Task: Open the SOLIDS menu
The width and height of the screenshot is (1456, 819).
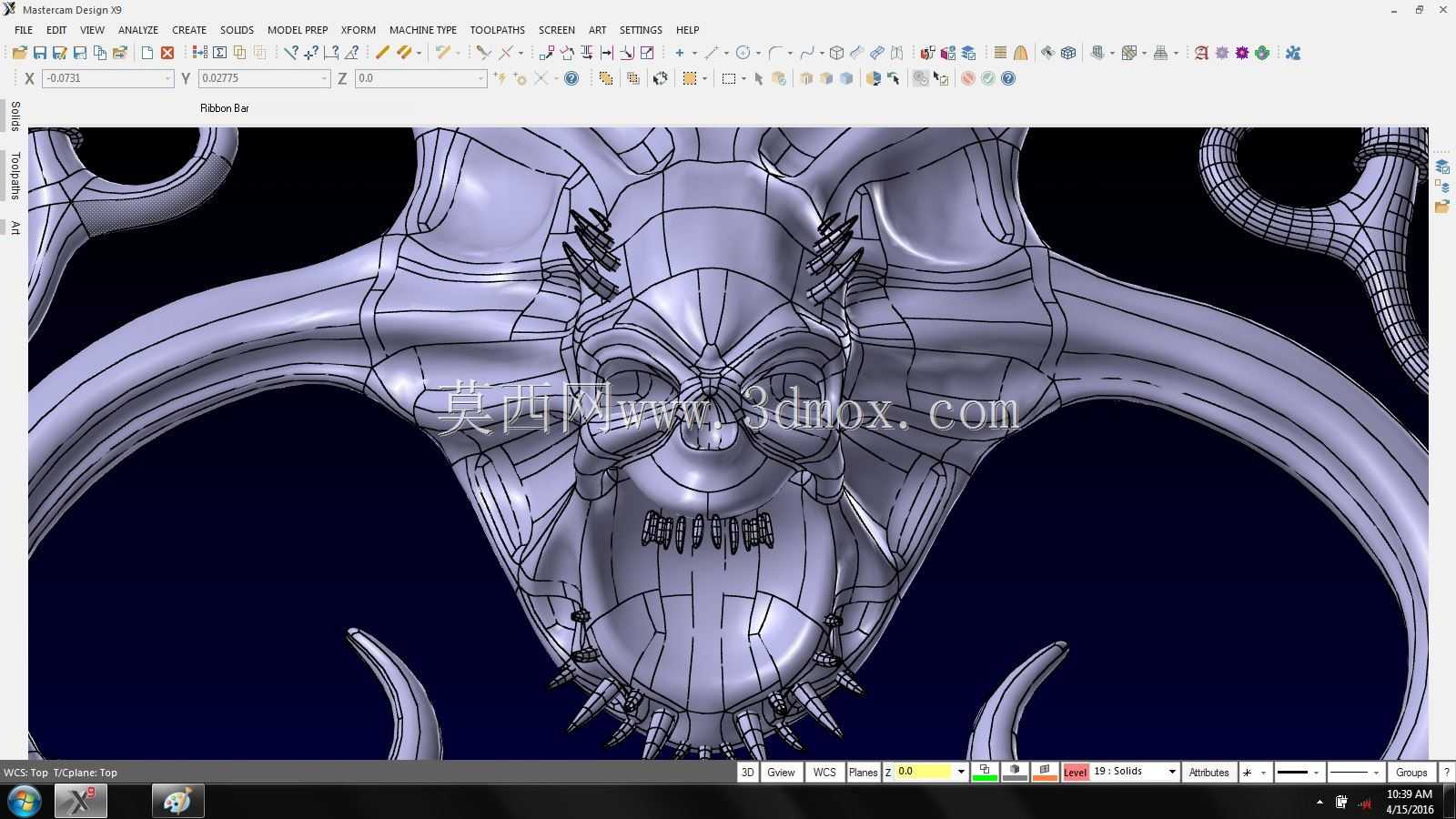Action: [x=237, y=30]
